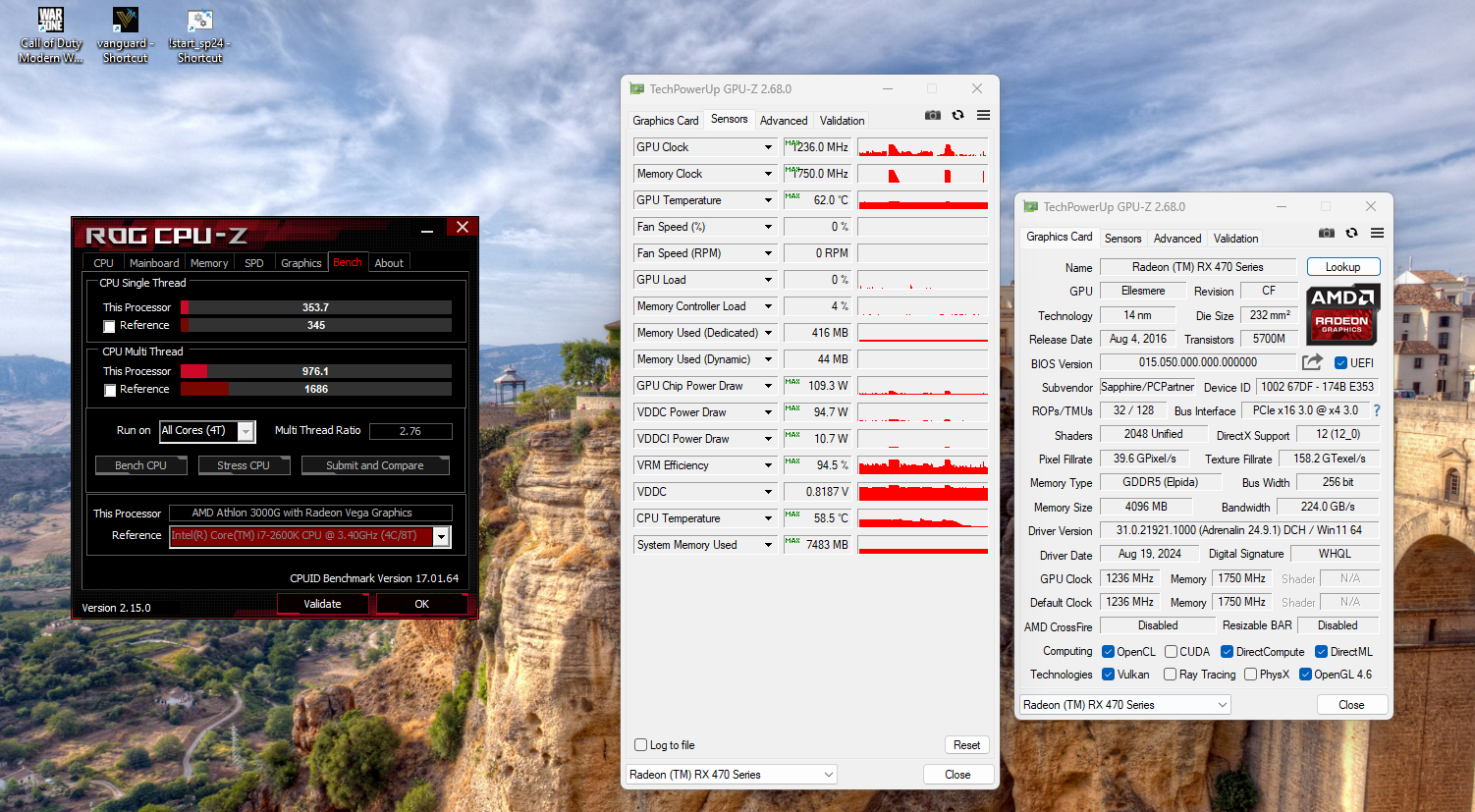This screenshot has width=1475, height=812.
Task: Click the screenshot camera icon in GPU-Z Sensors window
Action: point(932,116)
